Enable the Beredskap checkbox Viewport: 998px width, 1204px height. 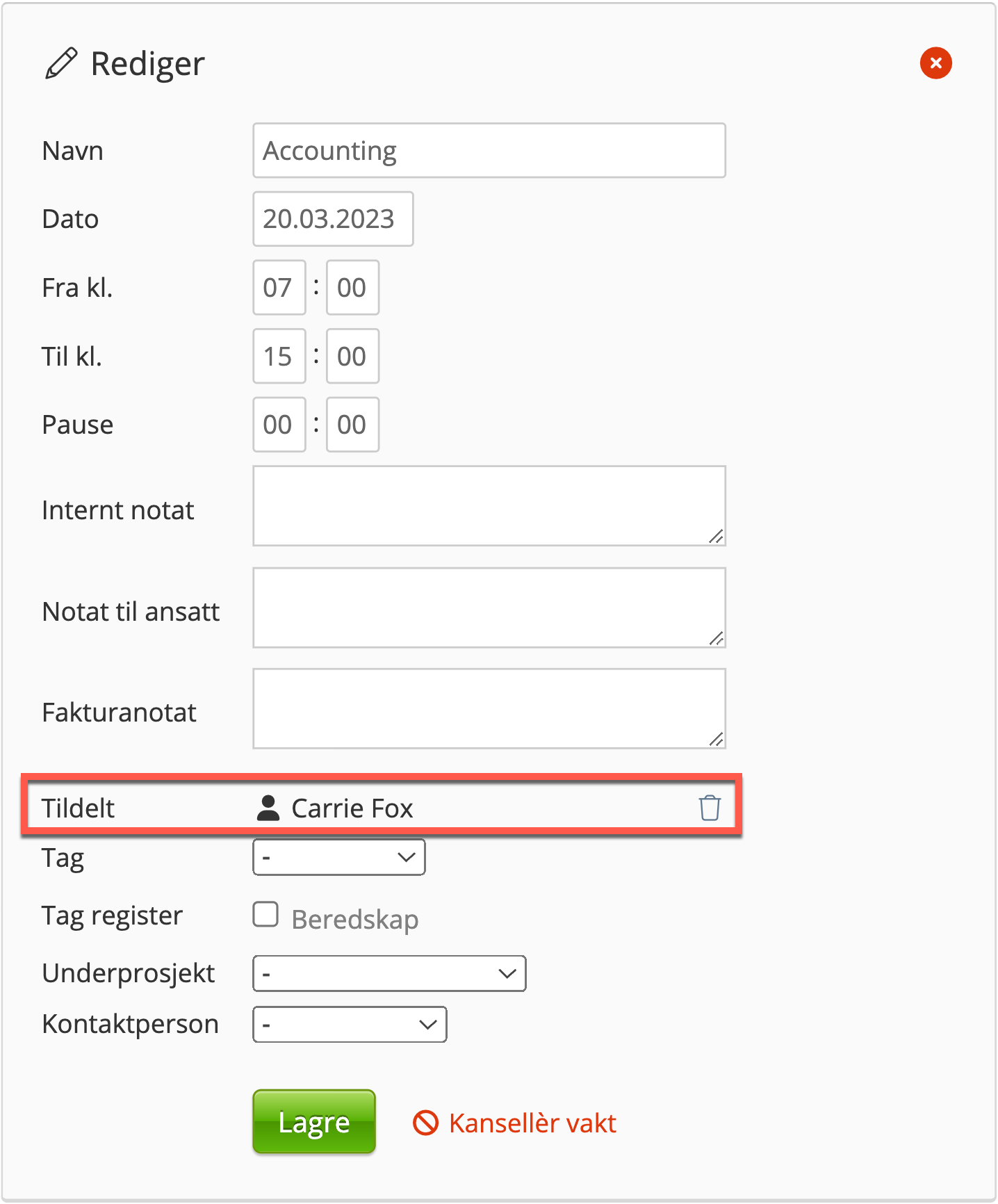coord(265,915)
